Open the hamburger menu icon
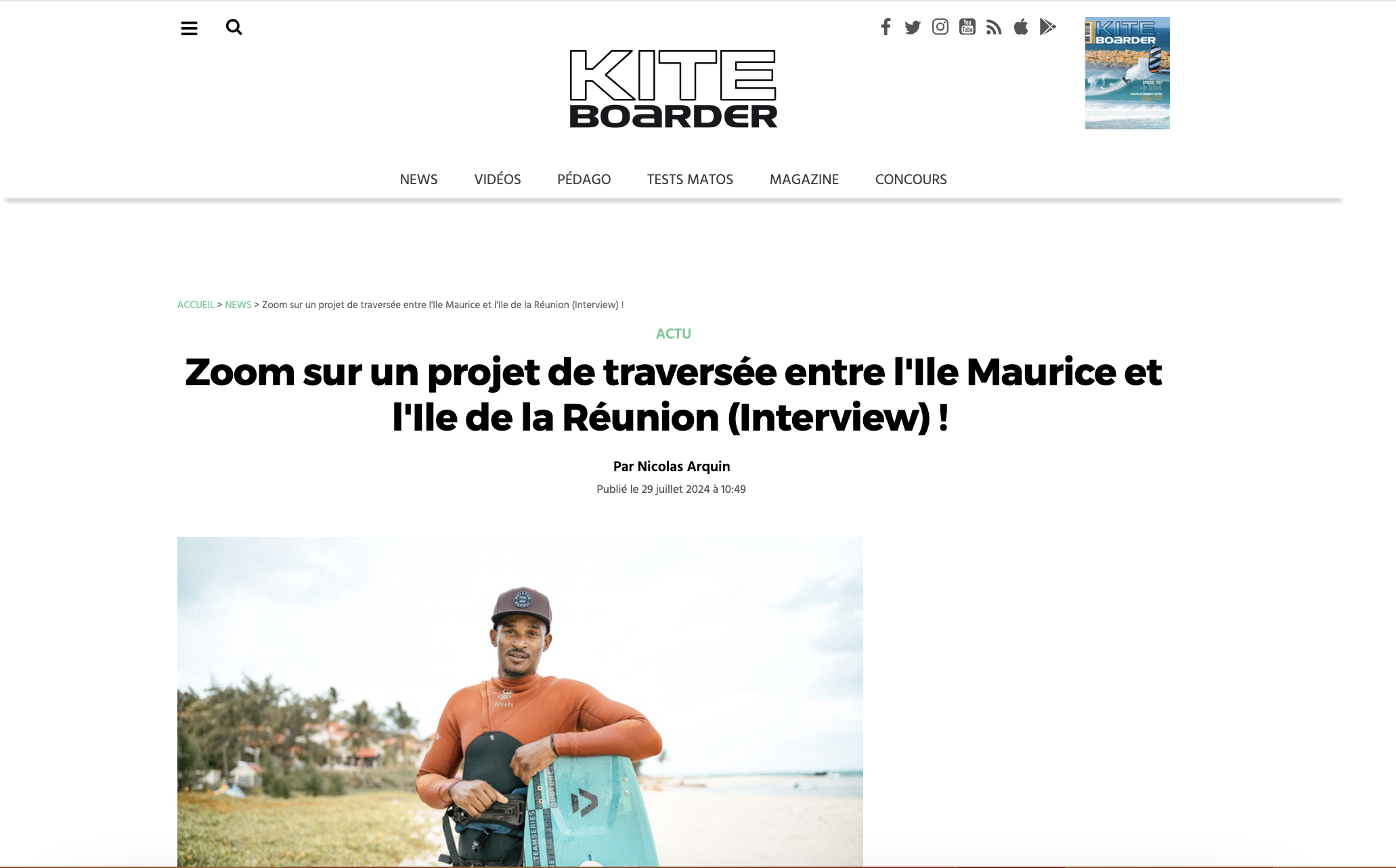 (x=189, y=28)
